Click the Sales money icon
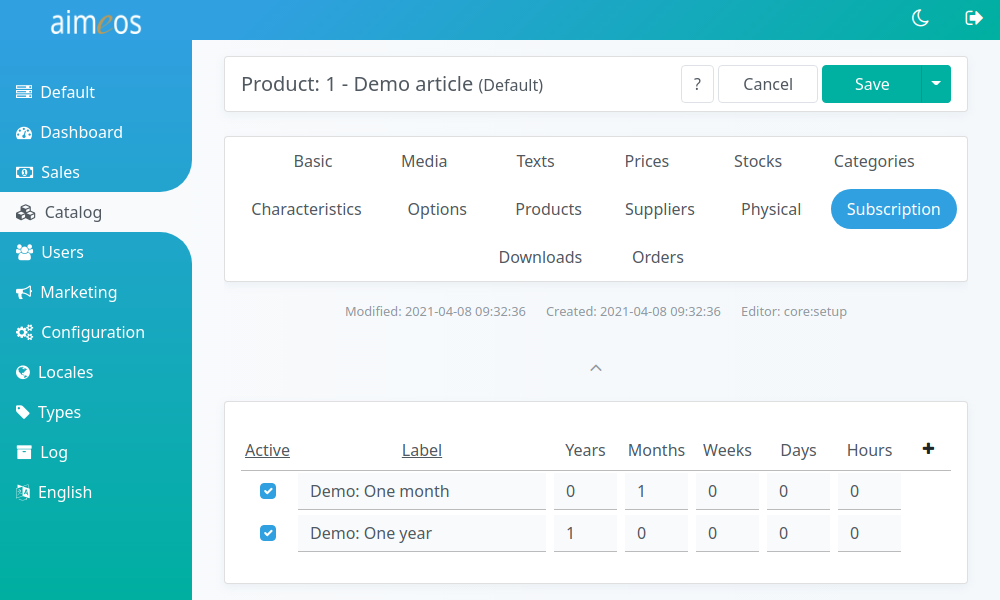This screenshot has width=1000, height=600. point(24,172)
